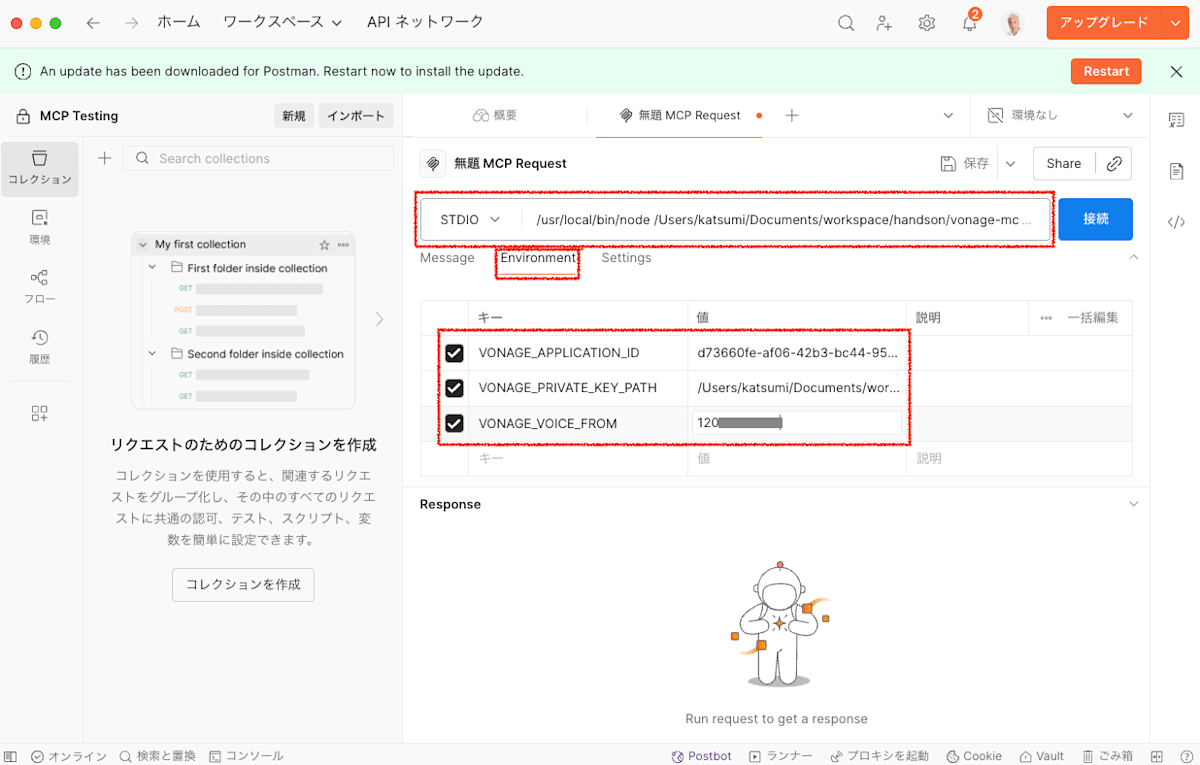Image resolution: width=1200 pixels, height=765 pixels.
Task: Open the configure sidebar grid icon
Action: pyautogui.click(x=40, y=413)
